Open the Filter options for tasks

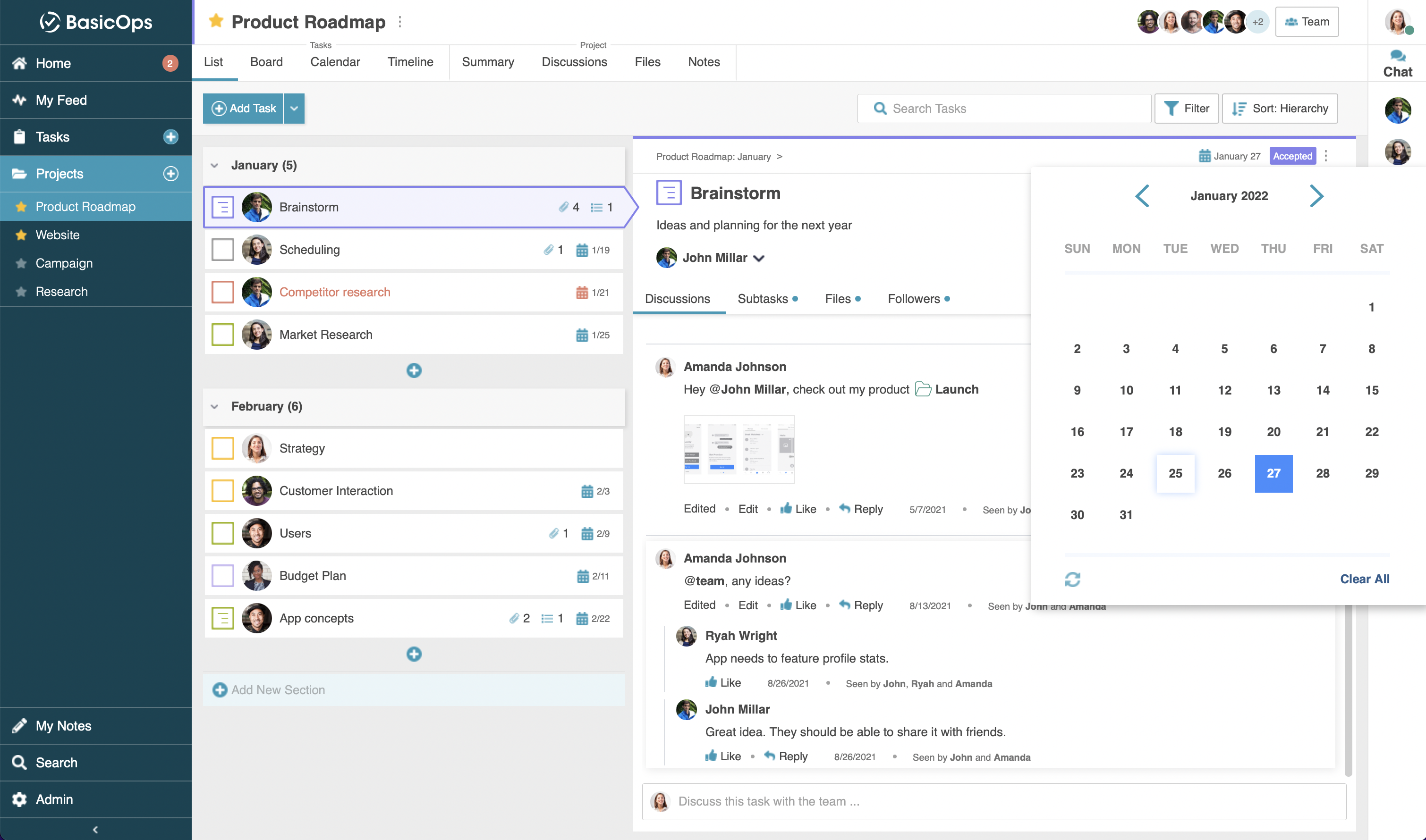pos(1187,108)
